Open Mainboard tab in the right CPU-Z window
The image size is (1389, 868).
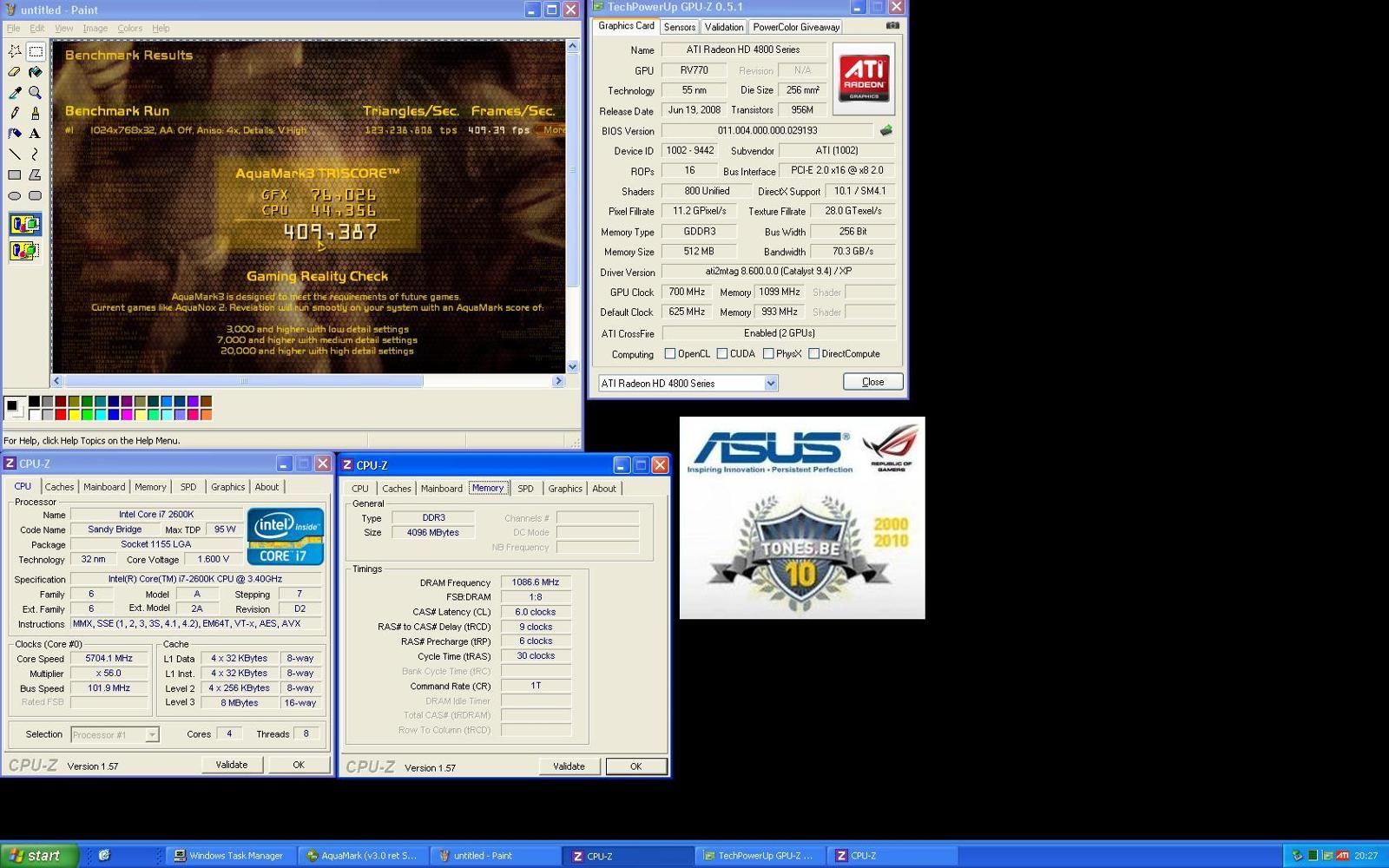coord(441,489)
